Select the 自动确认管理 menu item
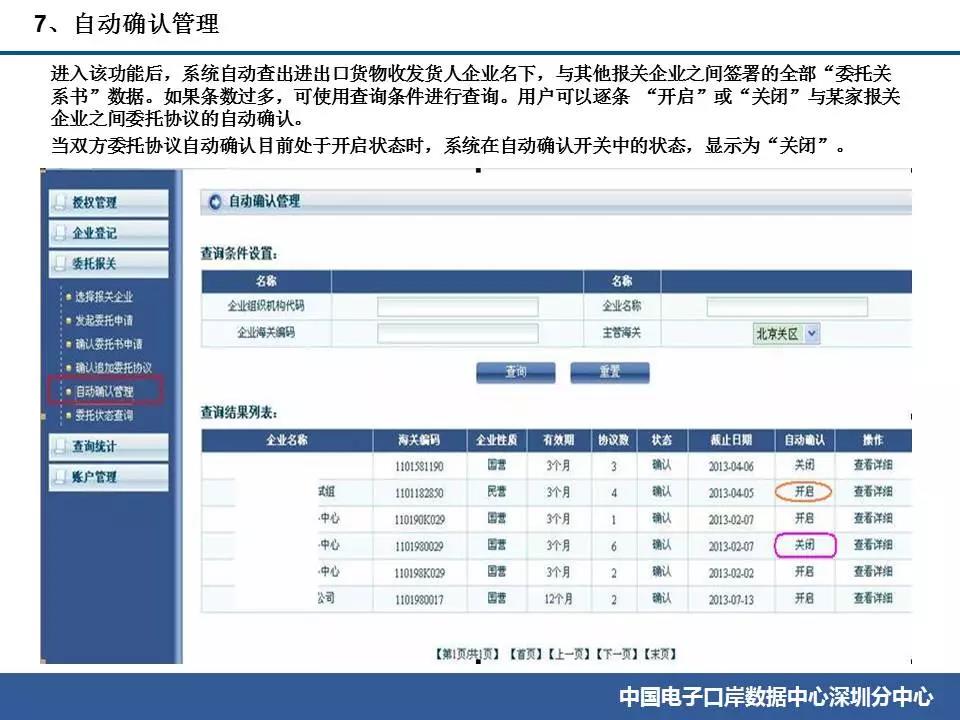 [x=104, y=391]
